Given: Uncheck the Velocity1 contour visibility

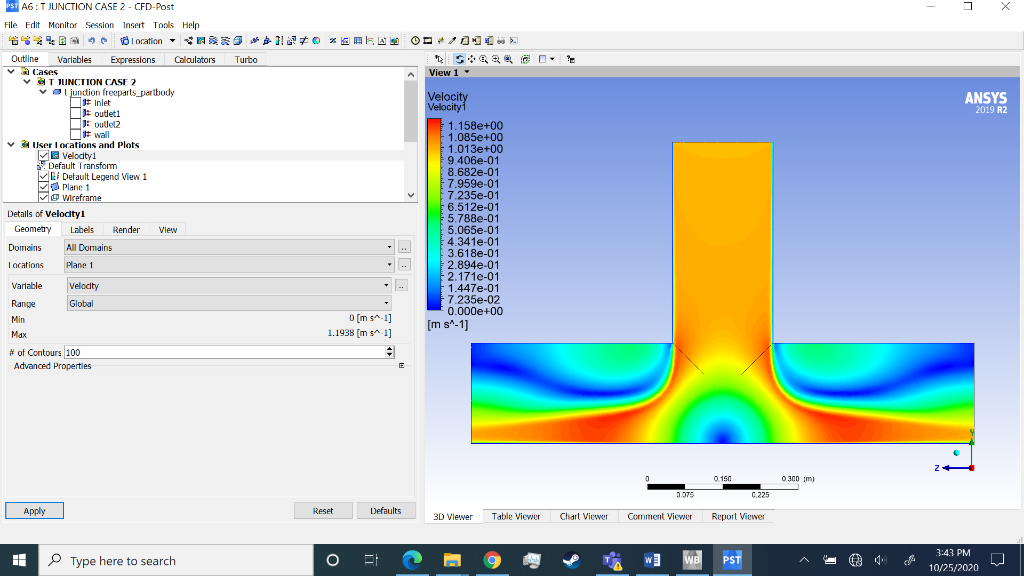Looking at the screenshot, I should point(43,156).
